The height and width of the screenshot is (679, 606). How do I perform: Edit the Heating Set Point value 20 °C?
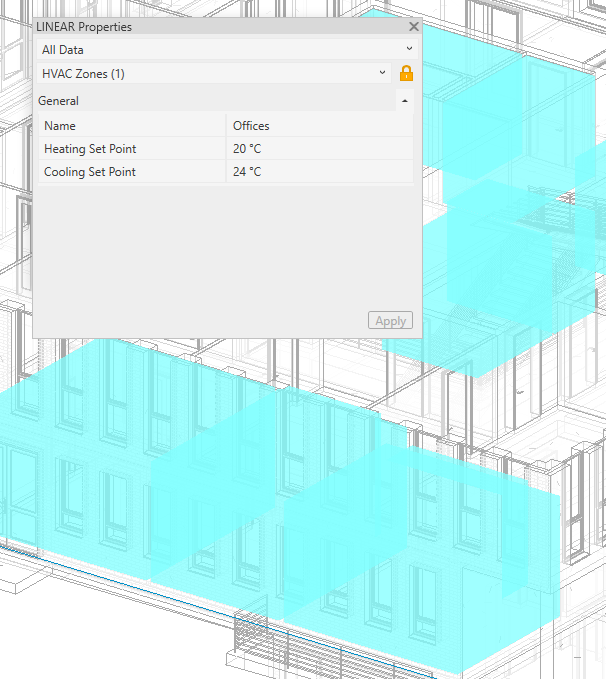(x=320, y=149)
